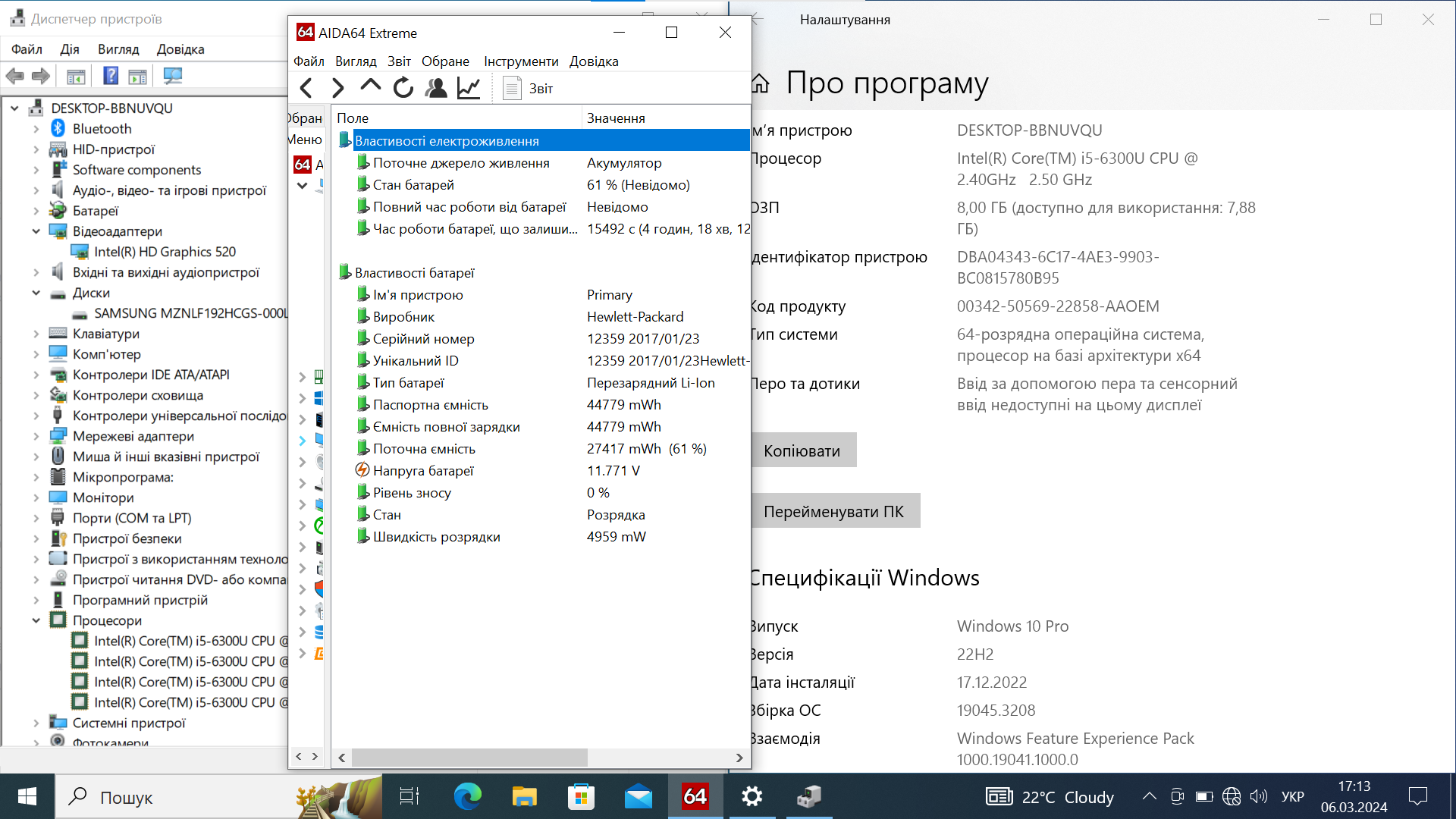Click the Звіт report toolbar button
1456x819 pixels.
click(x=529, y=88)
